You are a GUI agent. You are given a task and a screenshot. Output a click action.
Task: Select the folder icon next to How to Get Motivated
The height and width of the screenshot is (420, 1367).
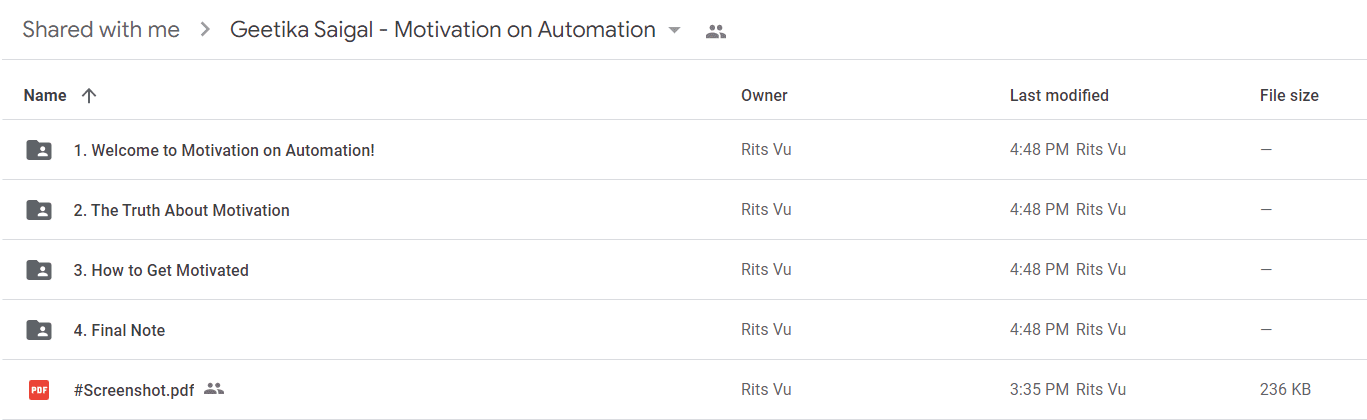[39, 270]
